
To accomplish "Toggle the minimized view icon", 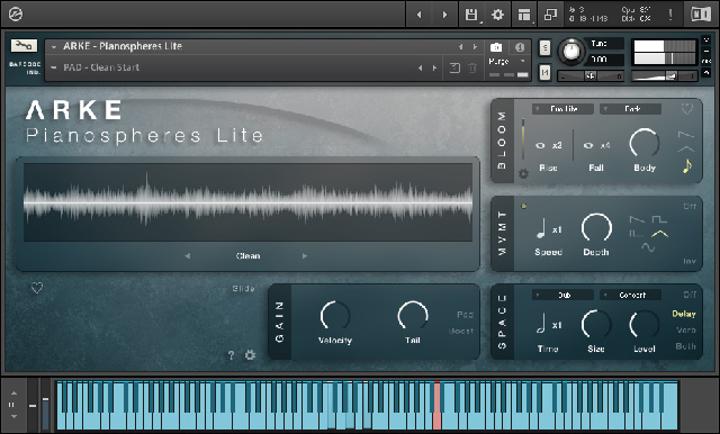I will tap(551, 15).
